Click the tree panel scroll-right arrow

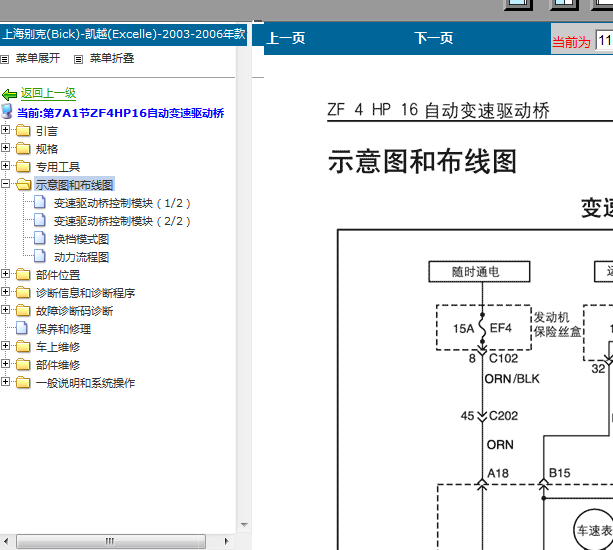(x=226, y=541)
